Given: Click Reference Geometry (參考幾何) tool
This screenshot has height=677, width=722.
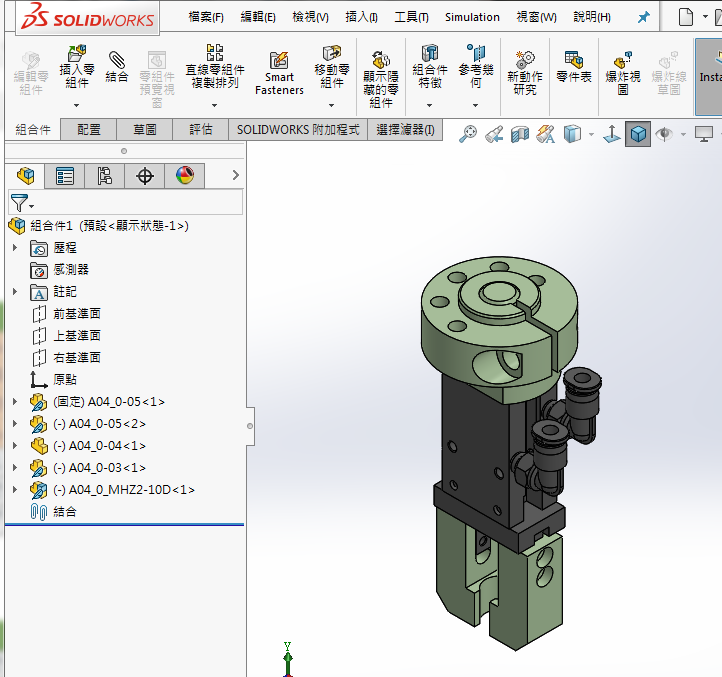Looking at the screenshot, I should [476, 66].
